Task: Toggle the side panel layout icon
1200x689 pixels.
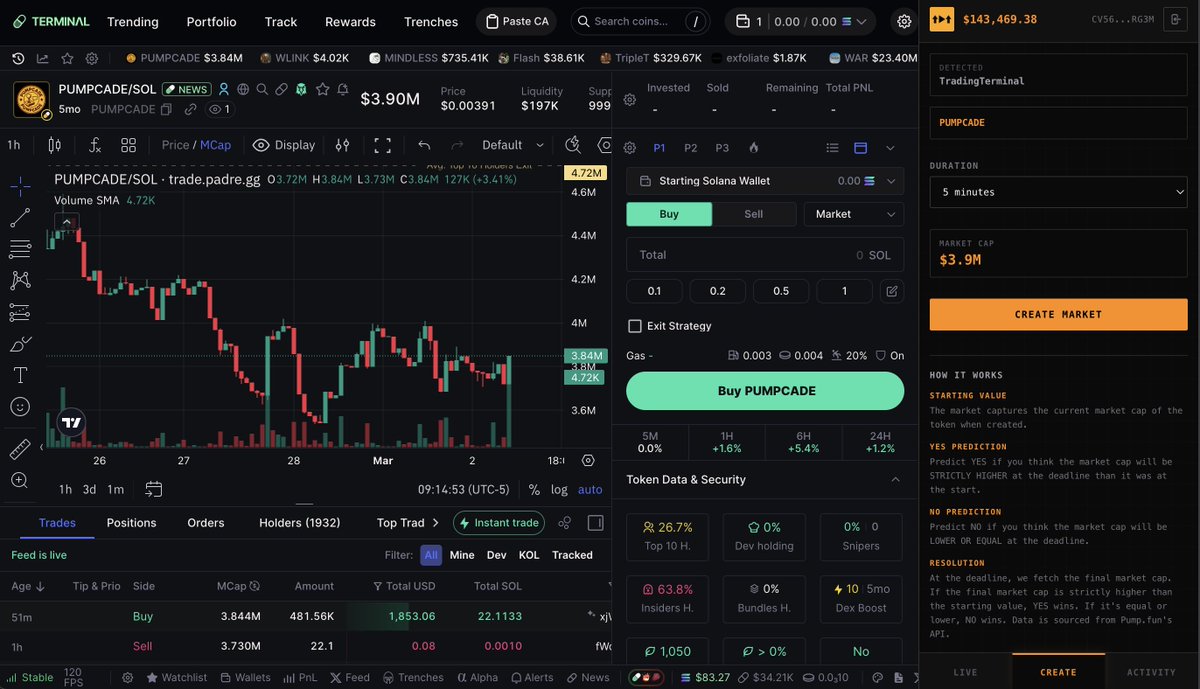Action: point(595,522)
